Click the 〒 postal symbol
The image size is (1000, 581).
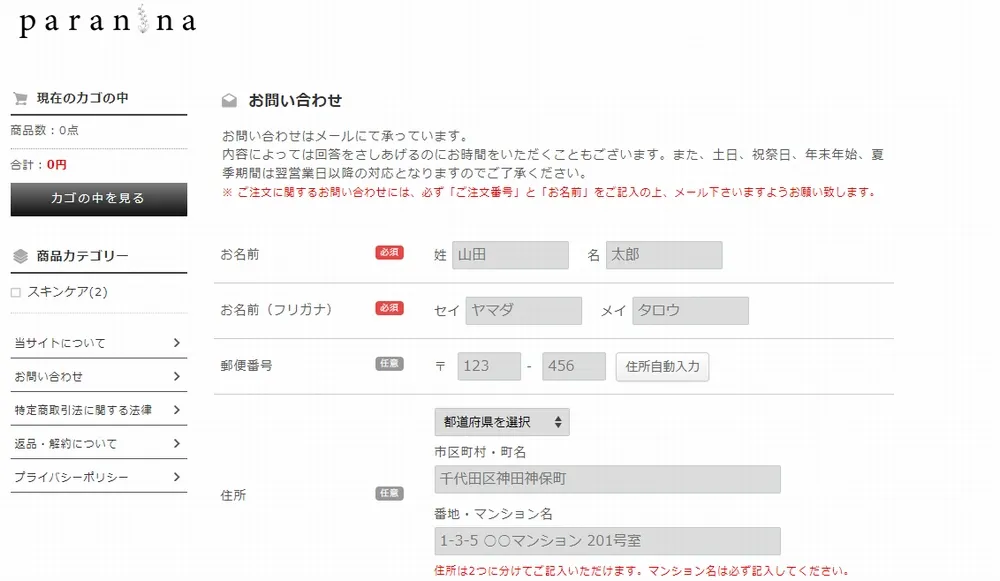[x=440, y=366]
